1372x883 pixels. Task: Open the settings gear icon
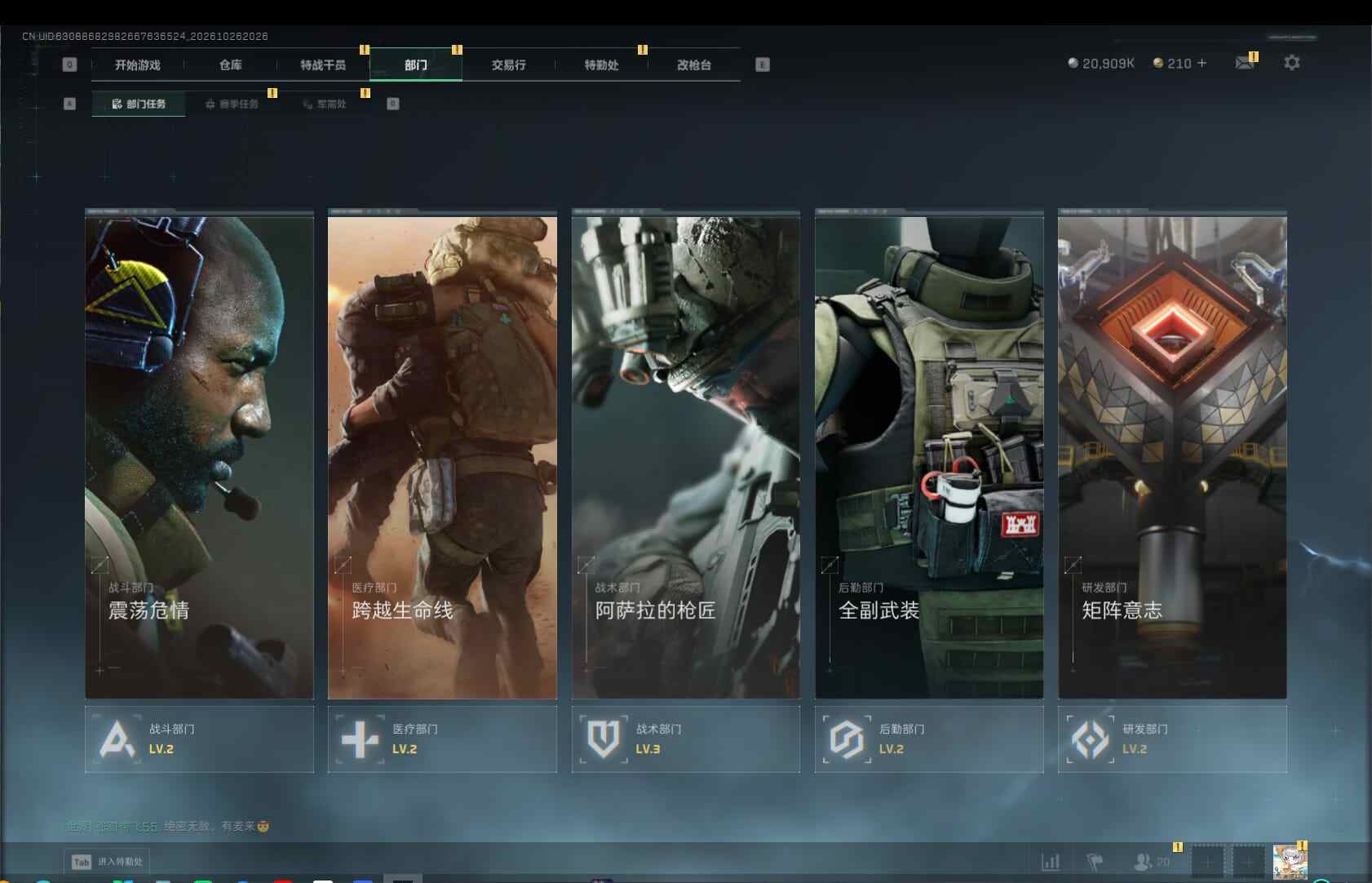click(x=1291, y=63)
